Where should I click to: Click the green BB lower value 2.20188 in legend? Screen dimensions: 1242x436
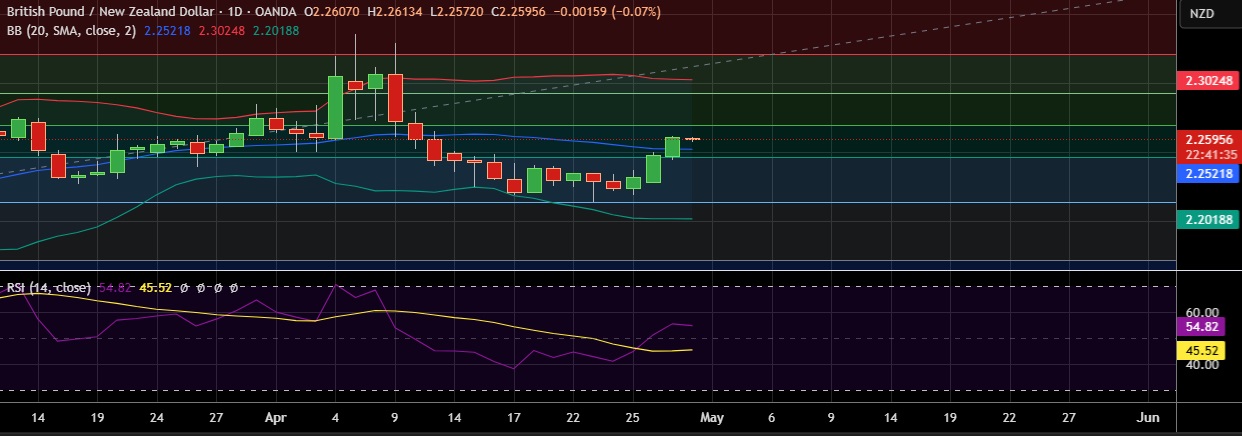[274, 31]
